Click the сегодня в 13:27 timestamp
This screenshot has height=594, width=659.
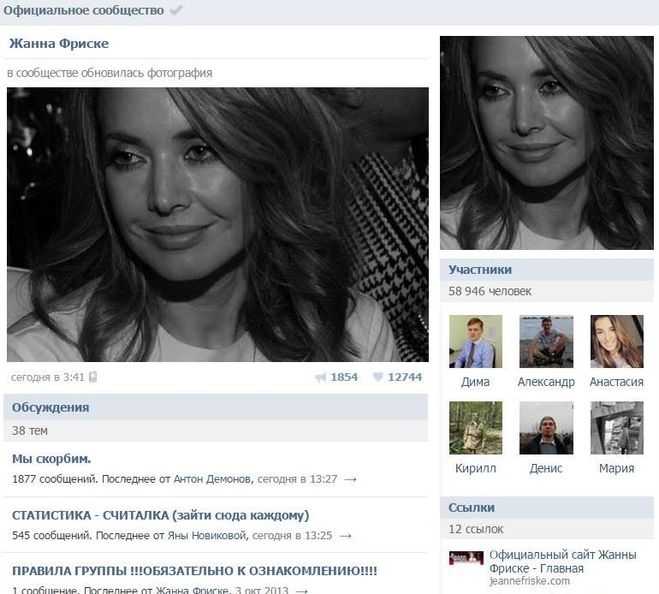pos(297,479)
